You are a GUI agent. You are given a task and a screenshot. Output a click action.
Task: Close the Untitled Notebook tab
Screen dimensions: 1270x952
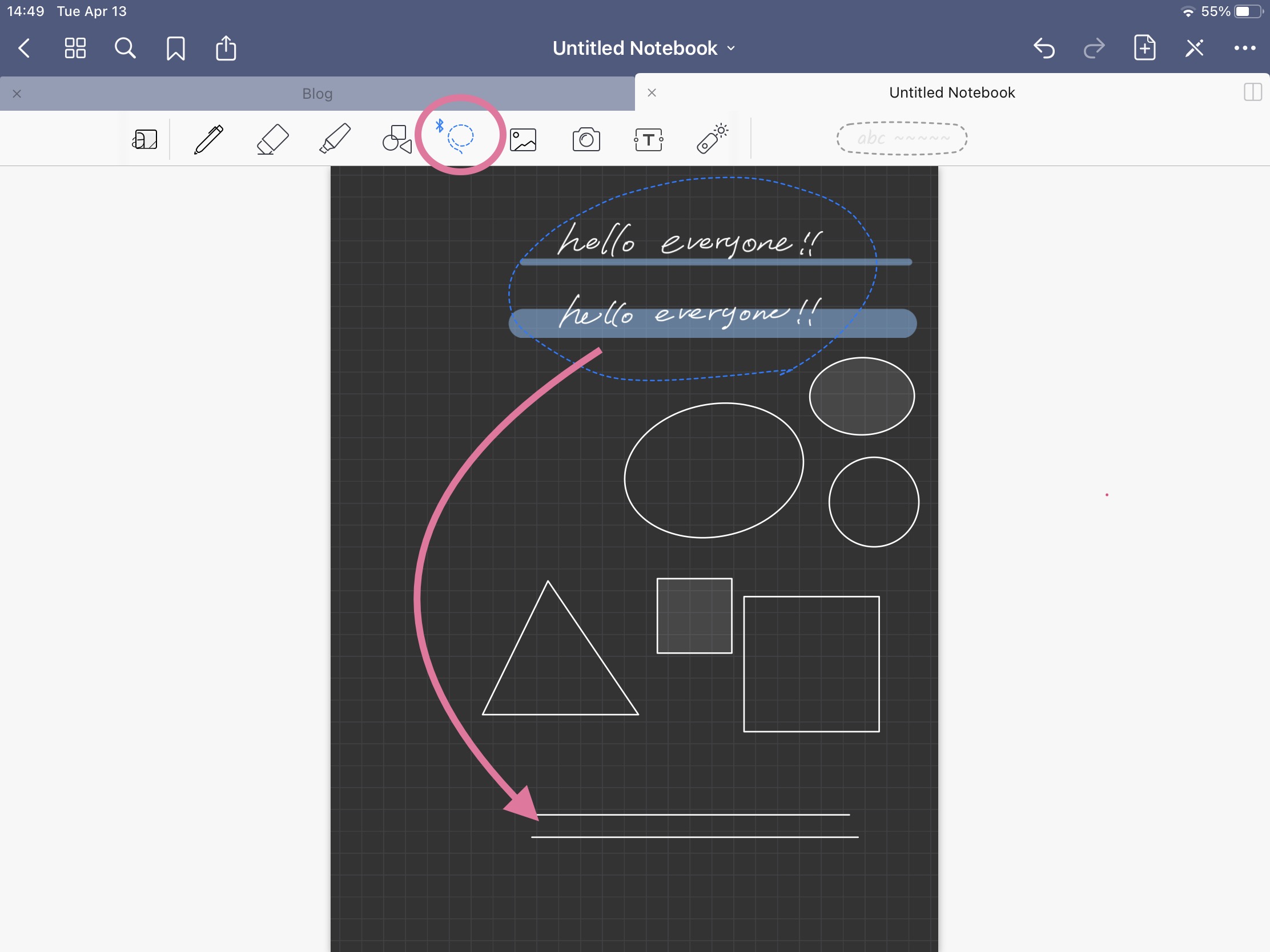point(652,92)
